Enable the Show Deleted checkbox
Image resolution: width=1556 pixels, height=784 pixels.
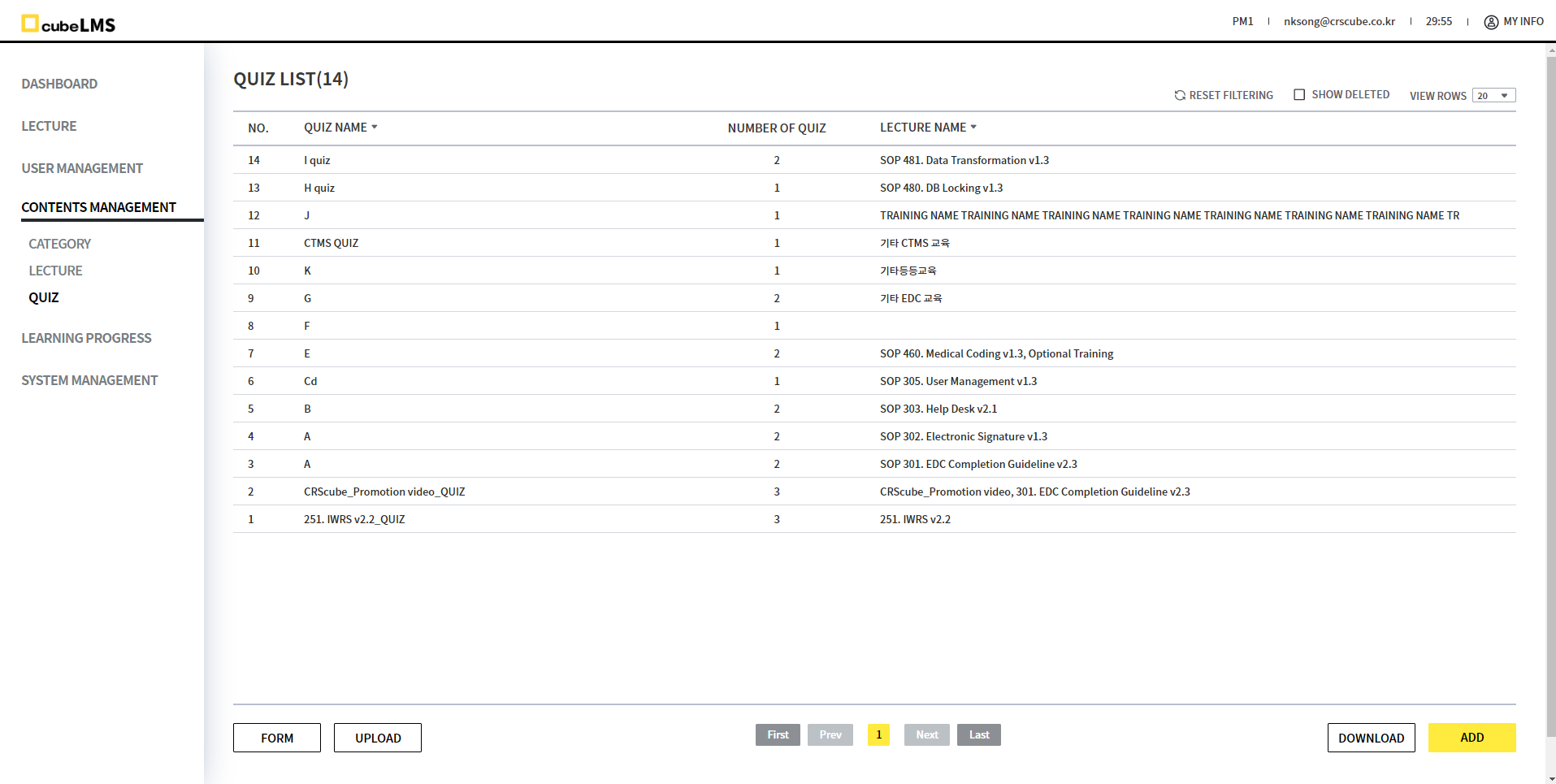point(1299,95)
